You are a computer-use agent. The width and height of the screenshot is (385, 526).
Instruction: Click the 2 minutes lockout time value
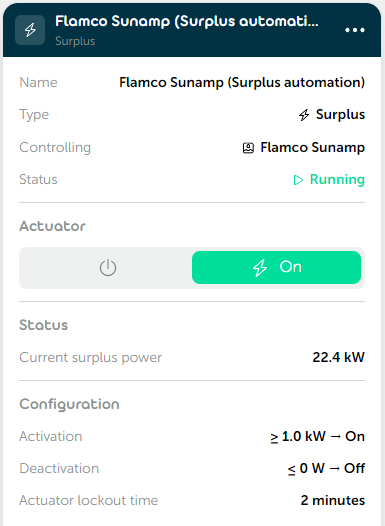point(333,500)
